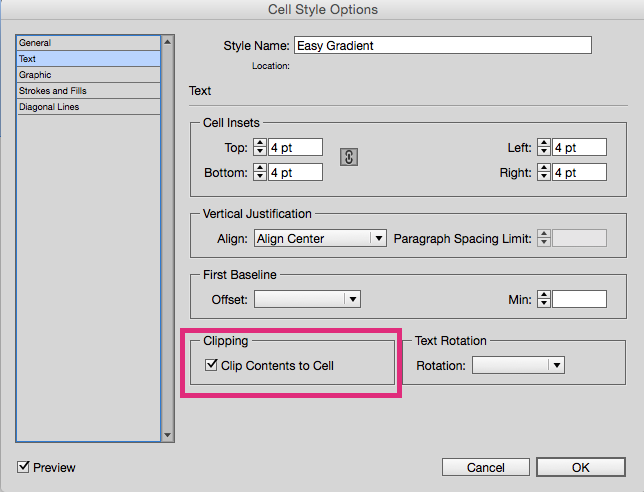The height and width of the screenshot is (492, 644).
Task: Select the Graphic category
Action: 88,75
